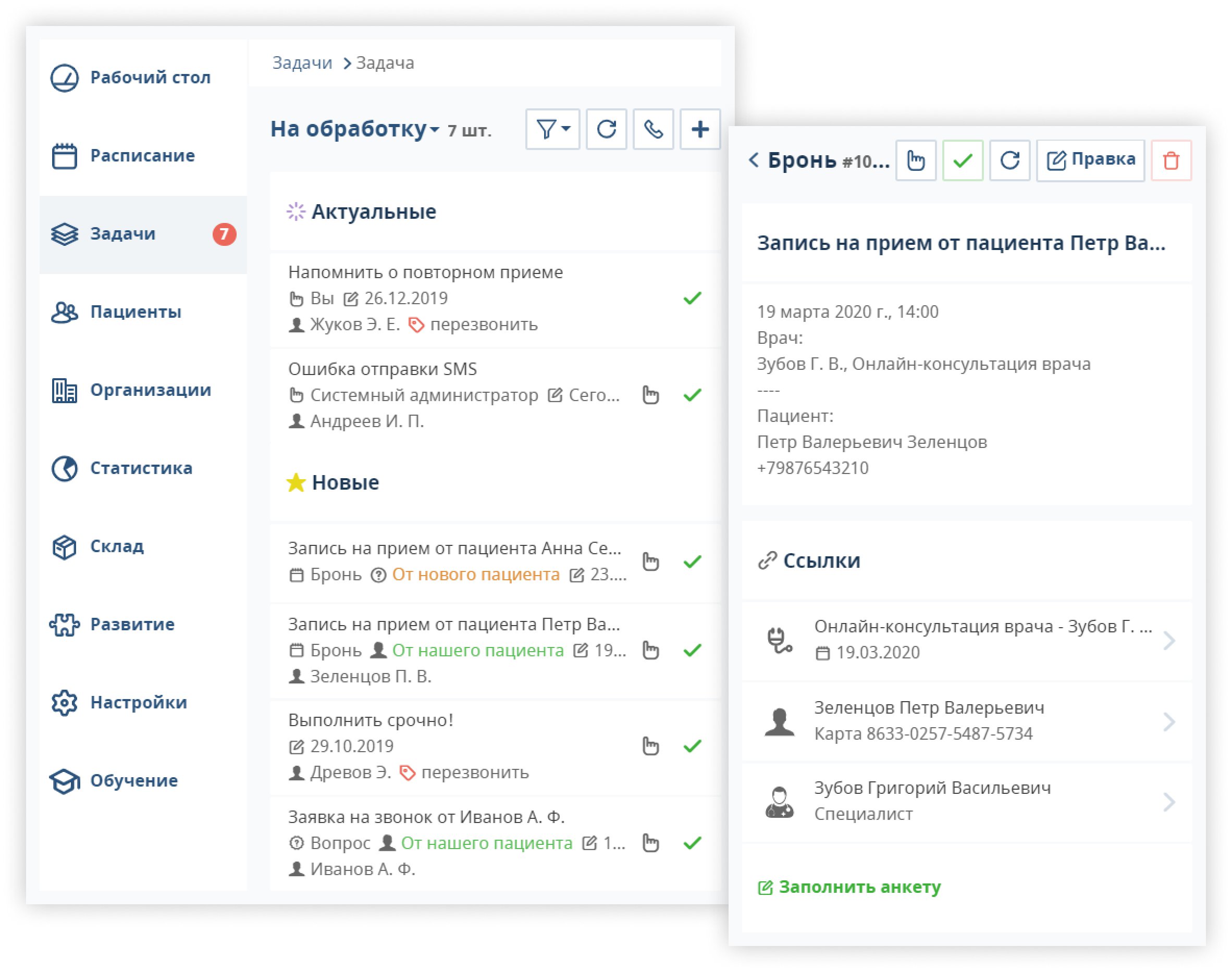
Task: Mark 'Напомнить о повторном приеме' as completed
Action: pos(693,298)
